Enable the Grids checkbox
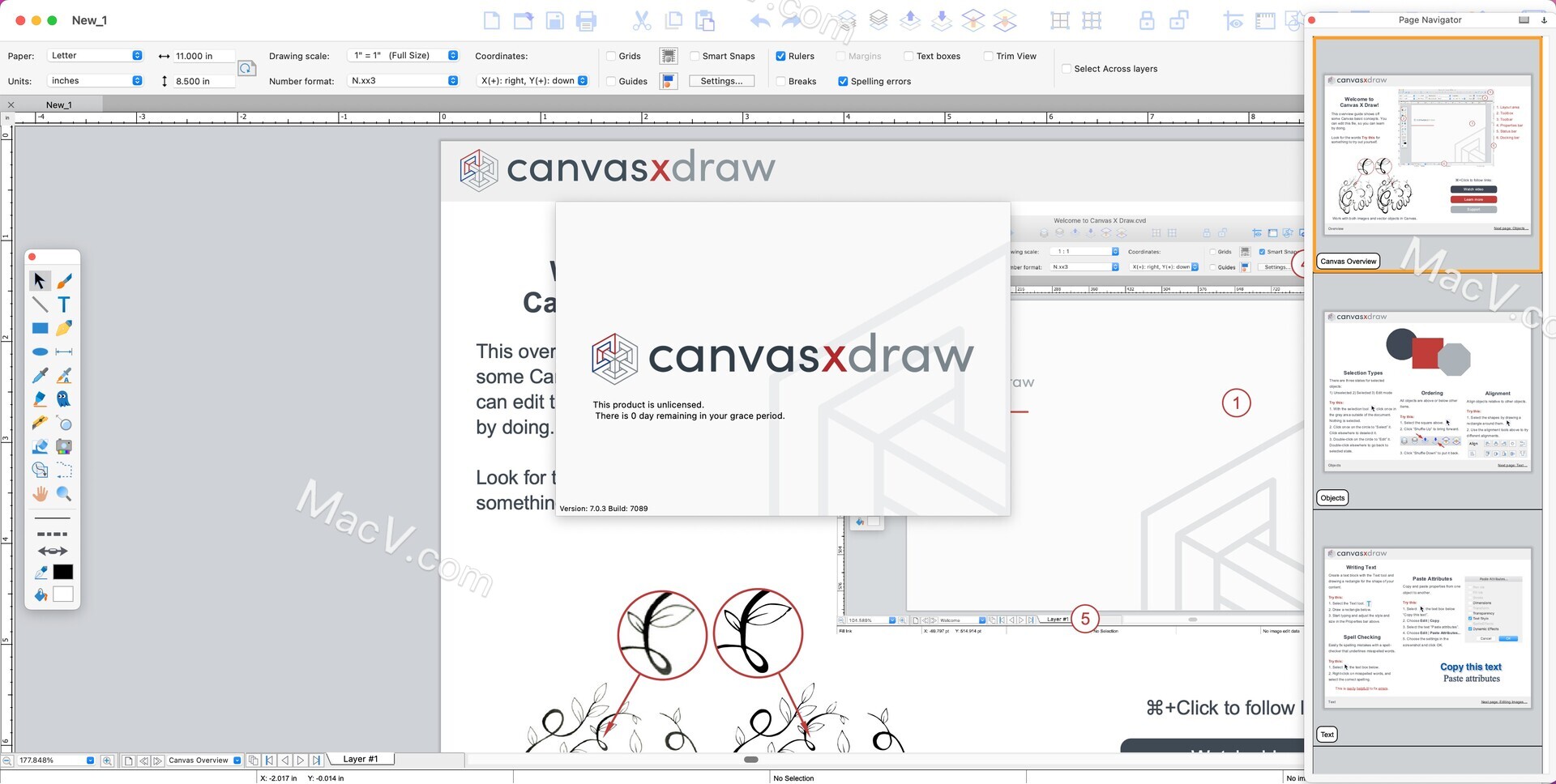This screenshot has width=1556, height=784. pos(611,56)
